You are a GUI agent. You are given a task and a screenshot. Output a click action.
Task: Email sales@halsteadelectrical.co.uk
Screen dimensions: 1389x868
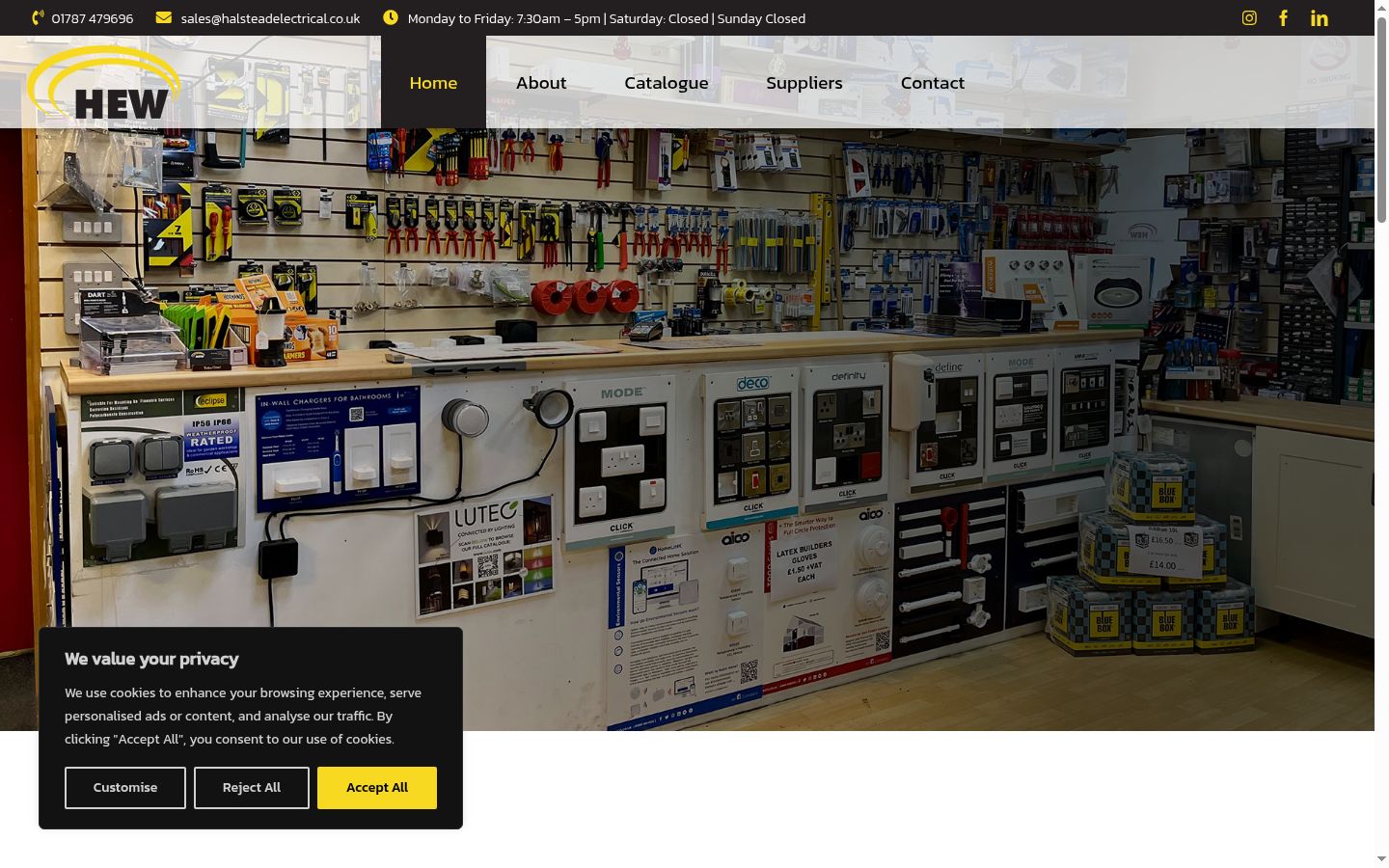coord(270,18)
